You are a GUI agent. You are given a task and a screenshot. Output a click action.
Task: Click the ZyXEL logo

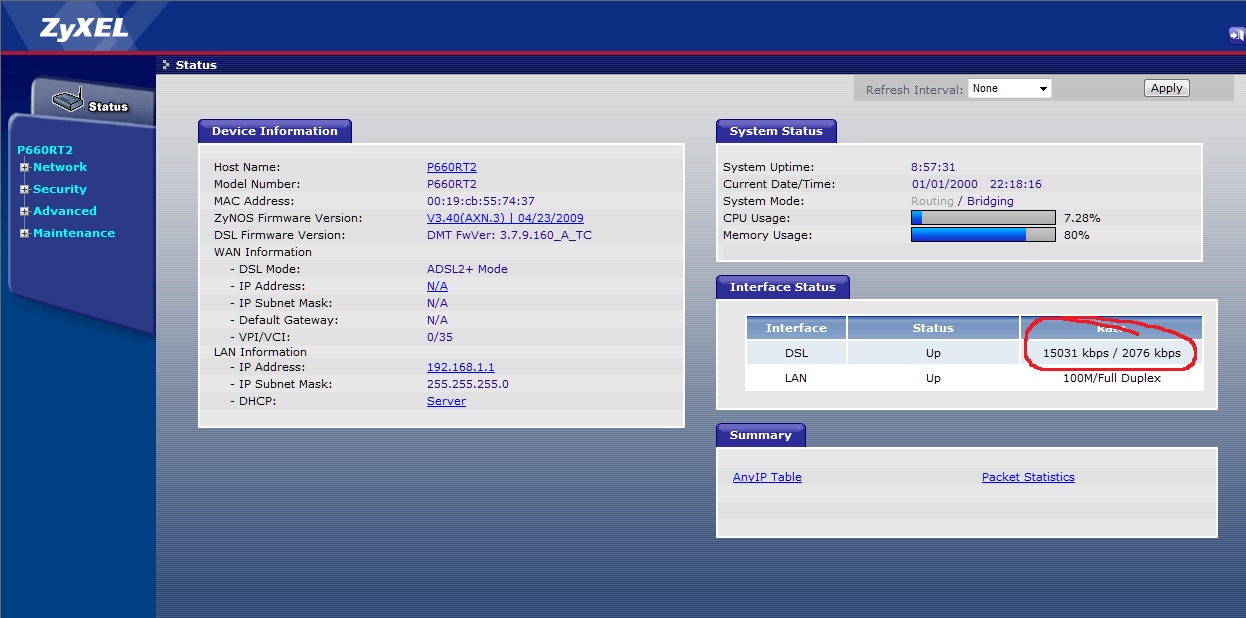coord(84,27)
